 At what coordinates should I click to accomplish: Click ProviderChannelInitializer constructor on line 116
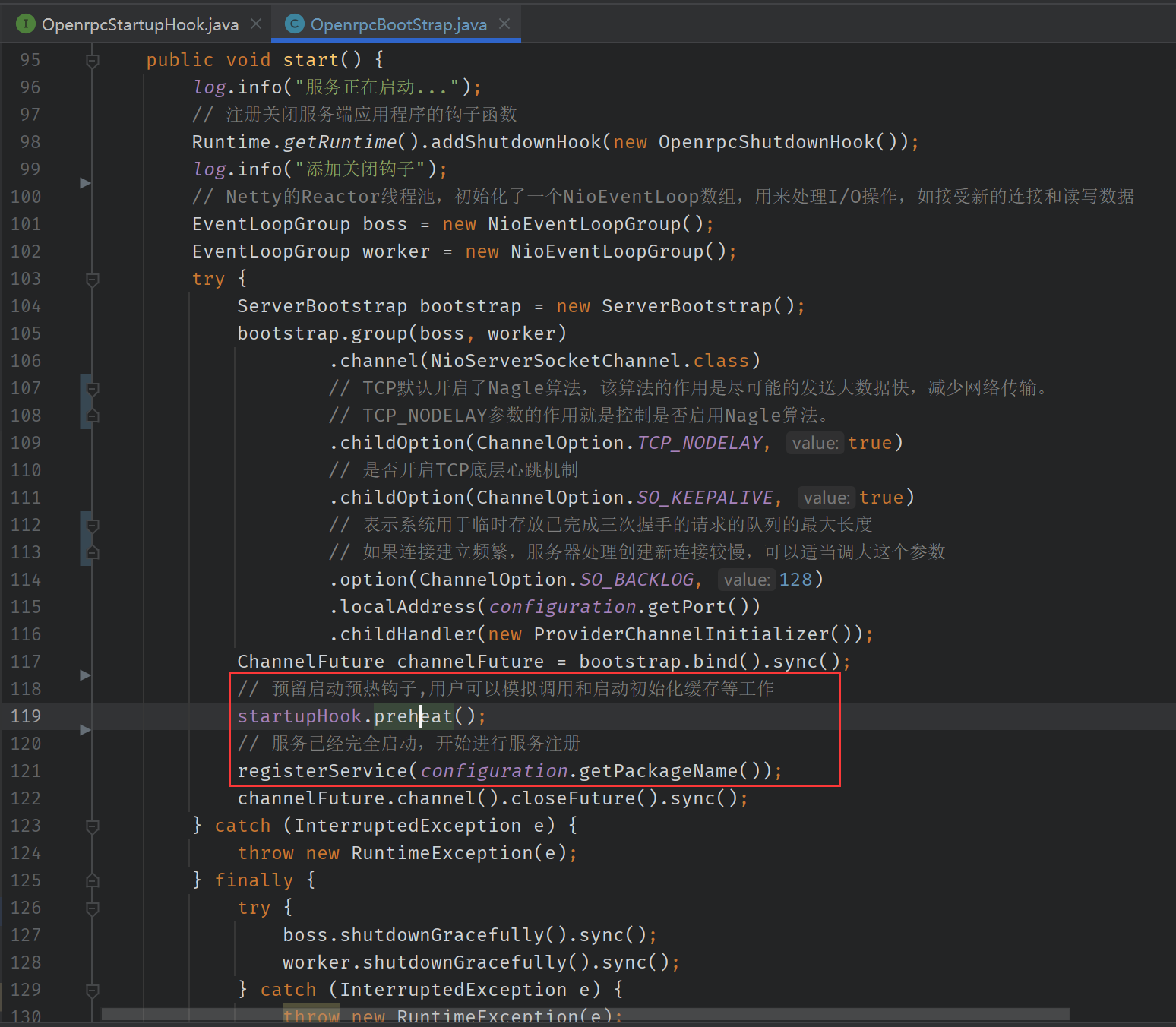coord(681,634)
